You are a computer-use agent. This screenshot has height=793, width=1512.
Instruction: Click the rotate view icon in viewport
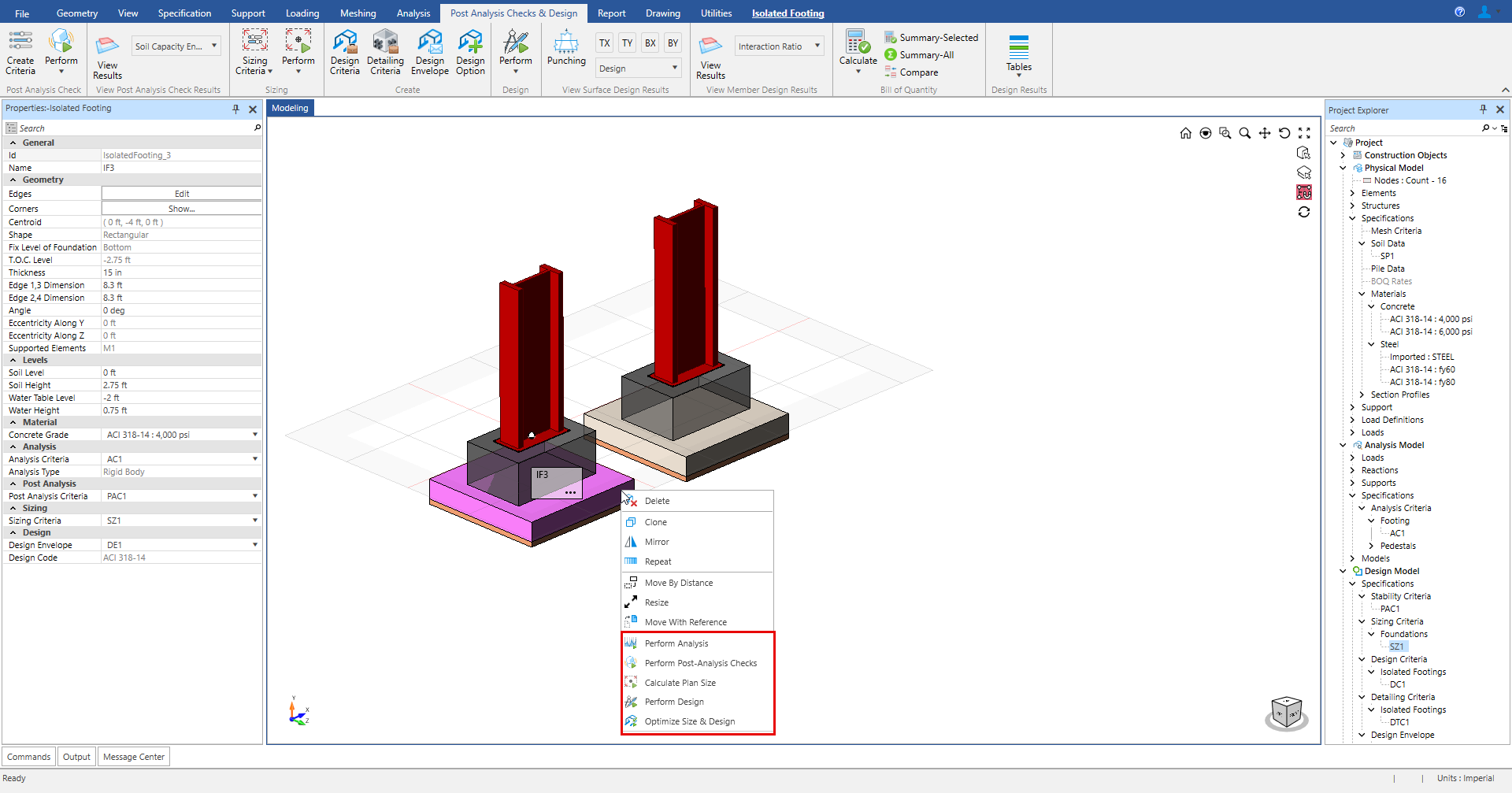pos(1284,133)
